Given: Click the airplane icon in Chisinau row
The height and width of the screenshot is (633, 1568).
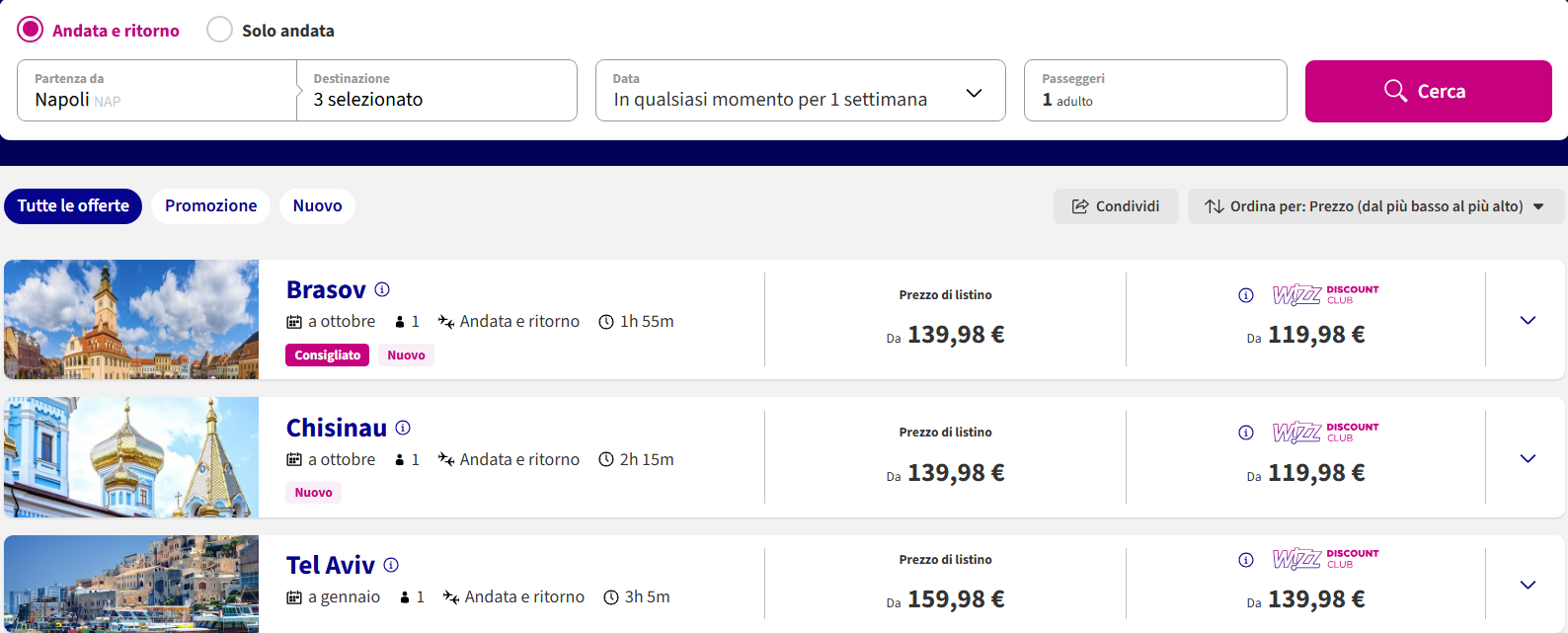Looking at the screenshot, I should (446, 459).
